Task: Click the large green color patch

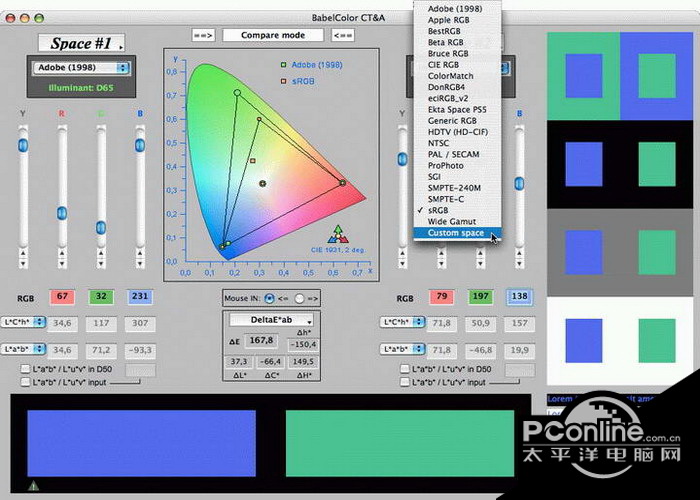Action: (400, 443)
